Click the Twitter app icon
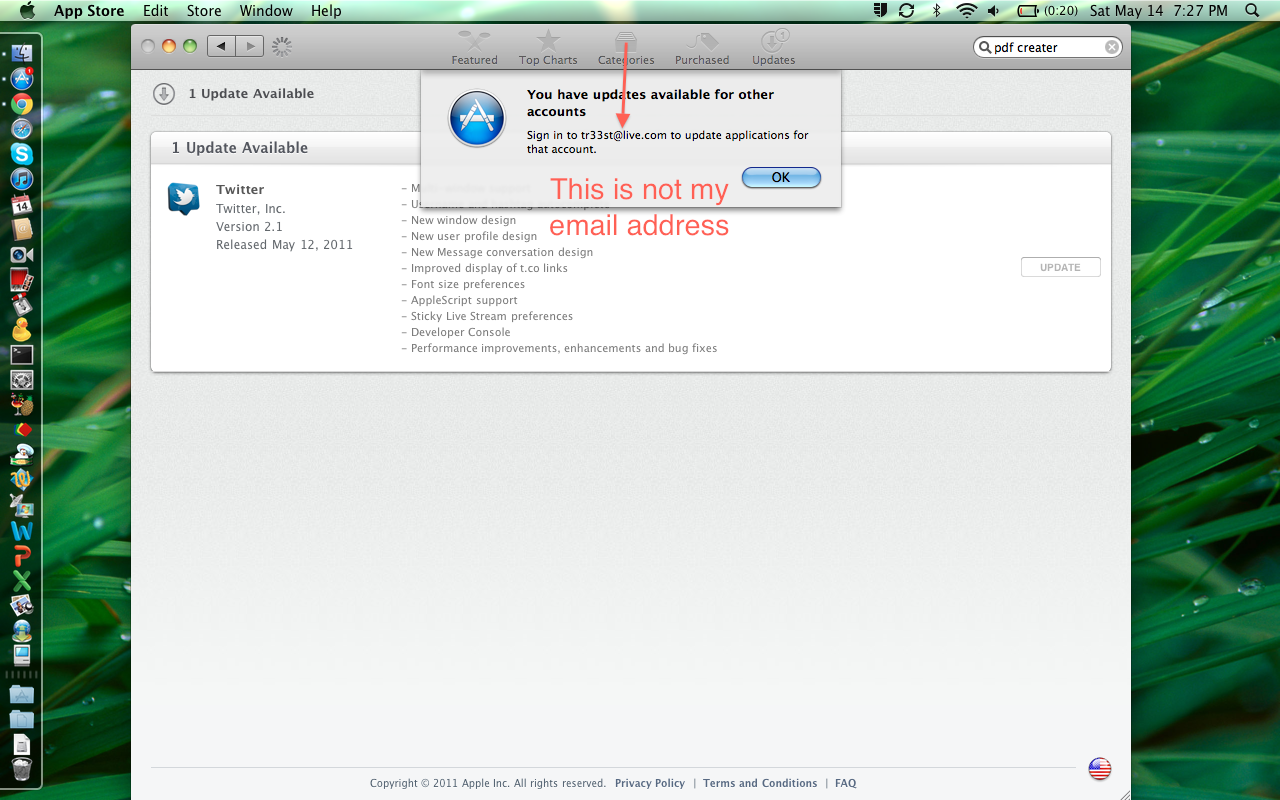1280x800 pixels. coord(184,199)
